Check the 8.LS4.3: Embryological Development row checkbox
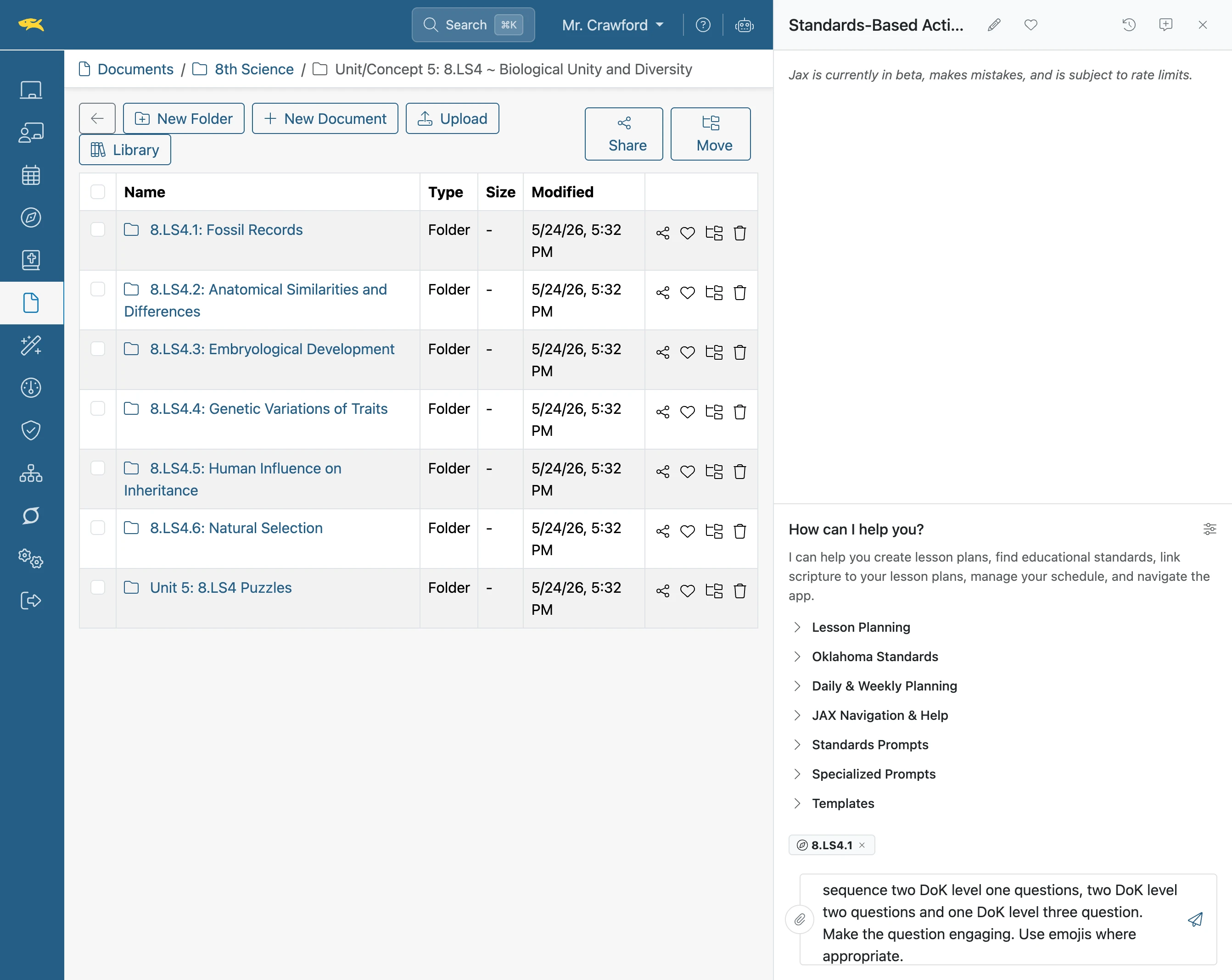 pos(98,348)
